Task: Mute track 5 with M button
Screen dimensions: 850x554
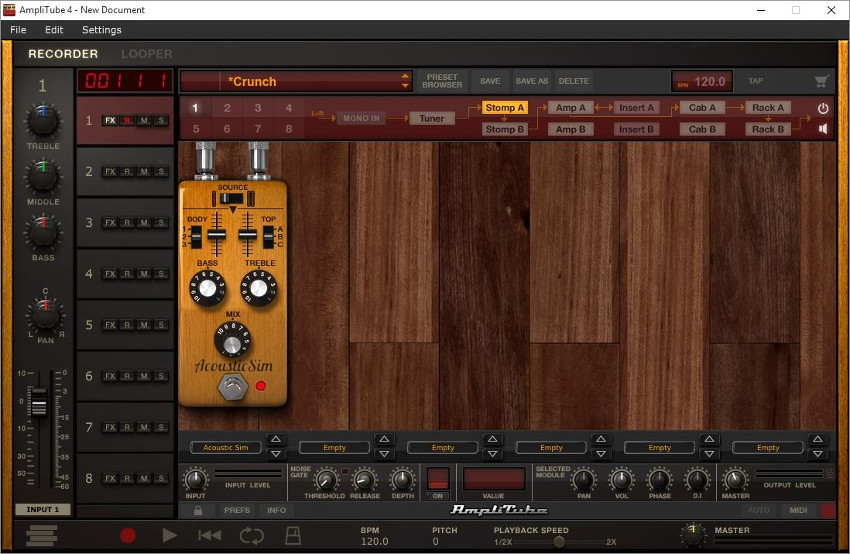Action: [144, 325]
